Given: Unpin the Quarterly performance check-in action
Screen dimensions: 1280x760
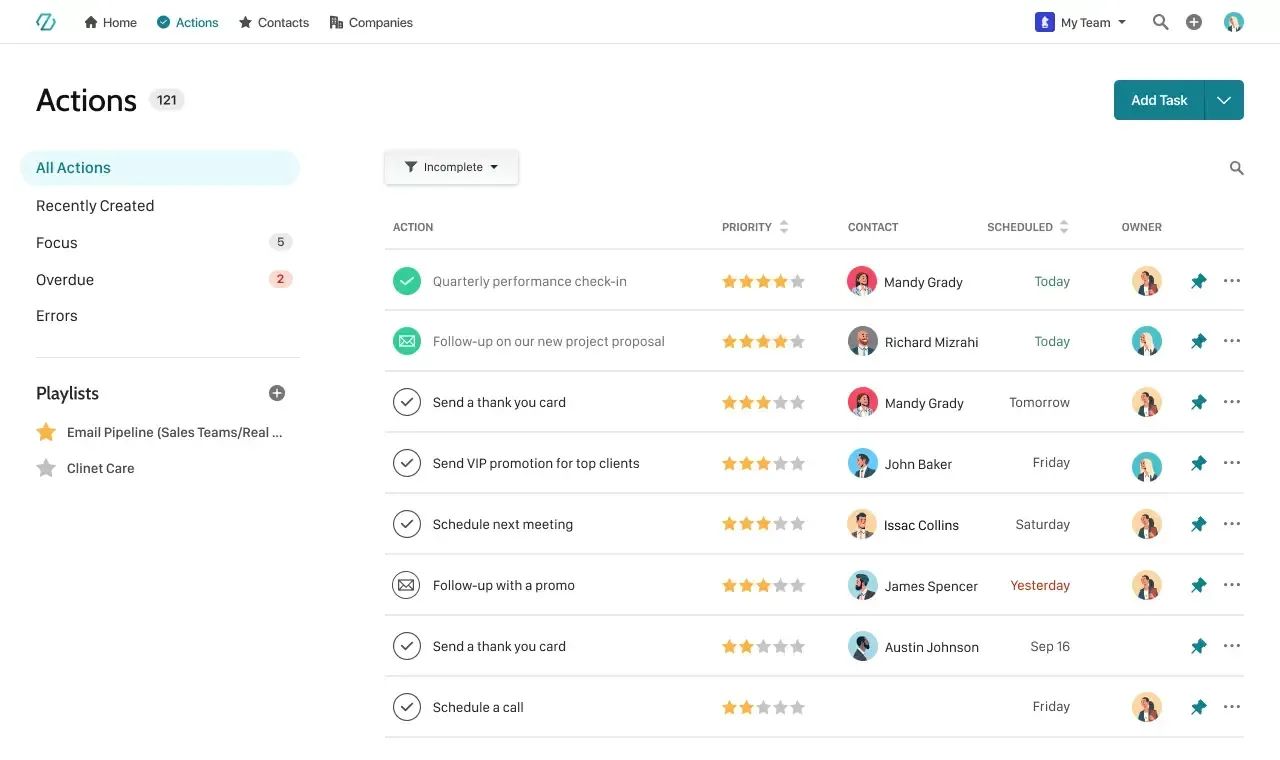Looking at the screenshot, I should 1199,282.
